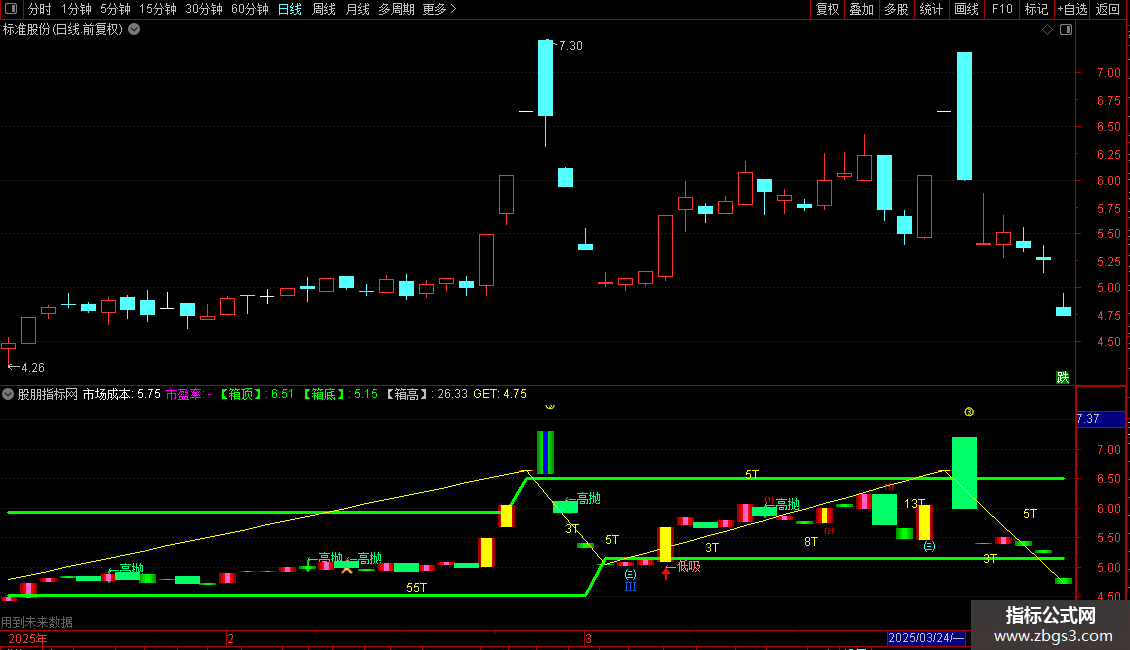Toggle the left sidebar panel icon
This screenshot has width=1130, height=650.
[11, 9]
